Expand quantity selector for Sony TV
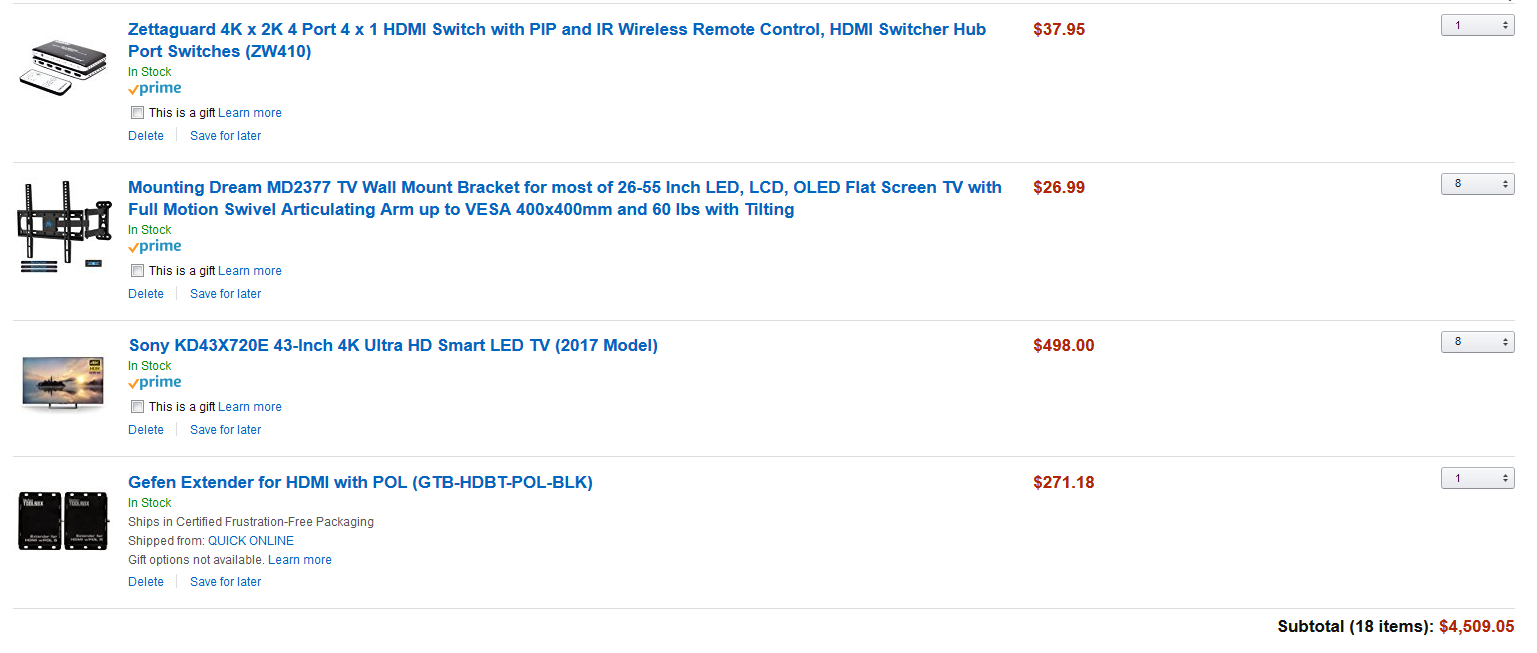The width and height of the screenshot is (1537, 653). point(1477,342)
